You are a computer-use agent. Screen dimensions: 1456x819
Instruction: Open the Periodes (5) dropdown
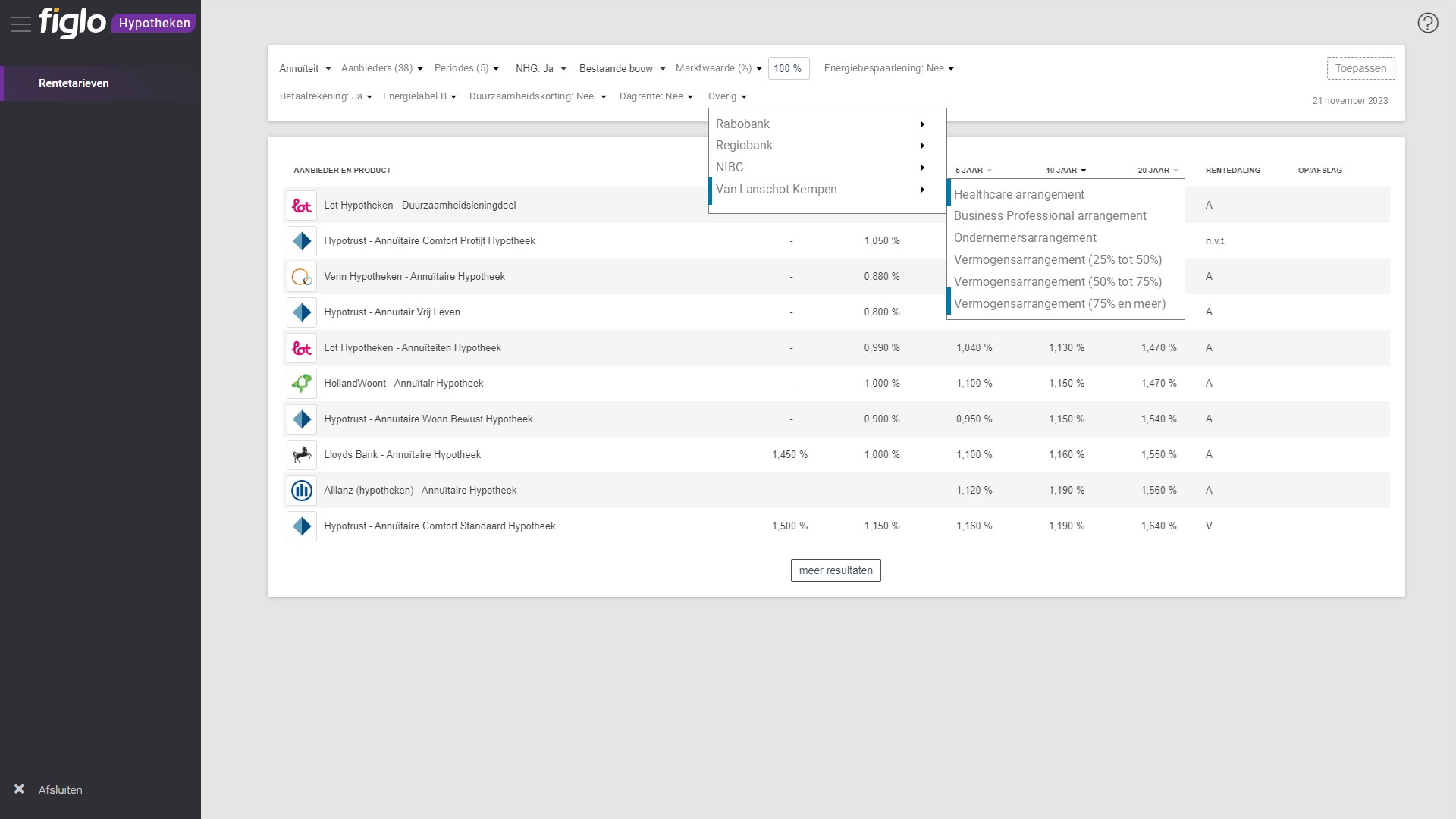coord(466,68)
